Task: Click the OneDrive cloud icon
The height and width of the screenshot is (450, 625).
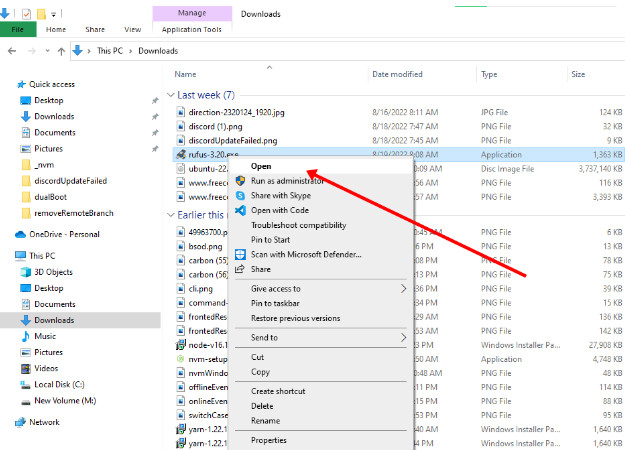Action: pyautogui.click(x=20, y=234)
